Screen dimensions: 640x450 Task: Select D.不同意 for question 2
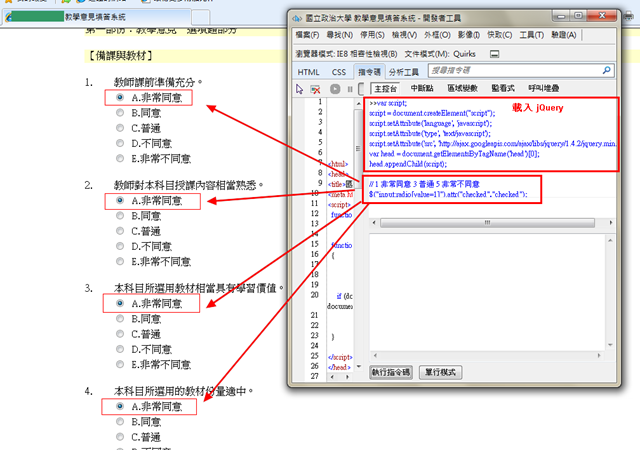click(x=120, y=246)
